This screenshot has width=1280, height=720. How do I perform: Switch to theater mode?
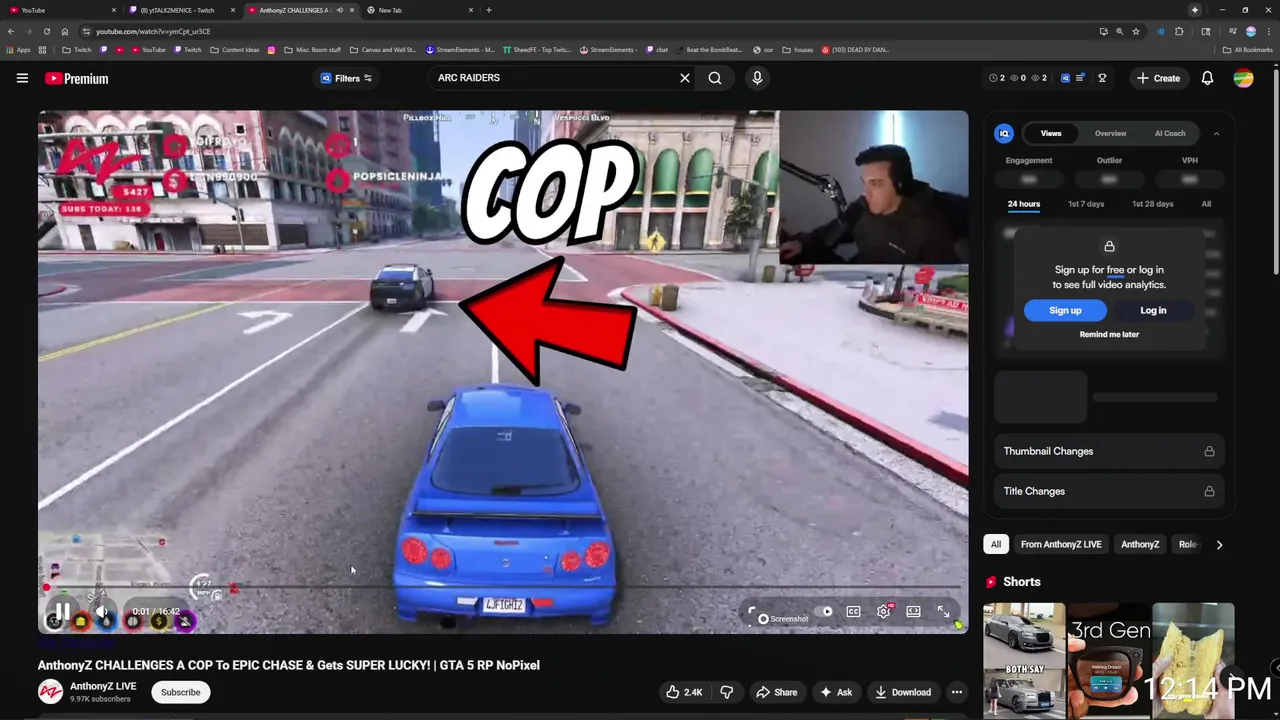click(x=913, y=611)
